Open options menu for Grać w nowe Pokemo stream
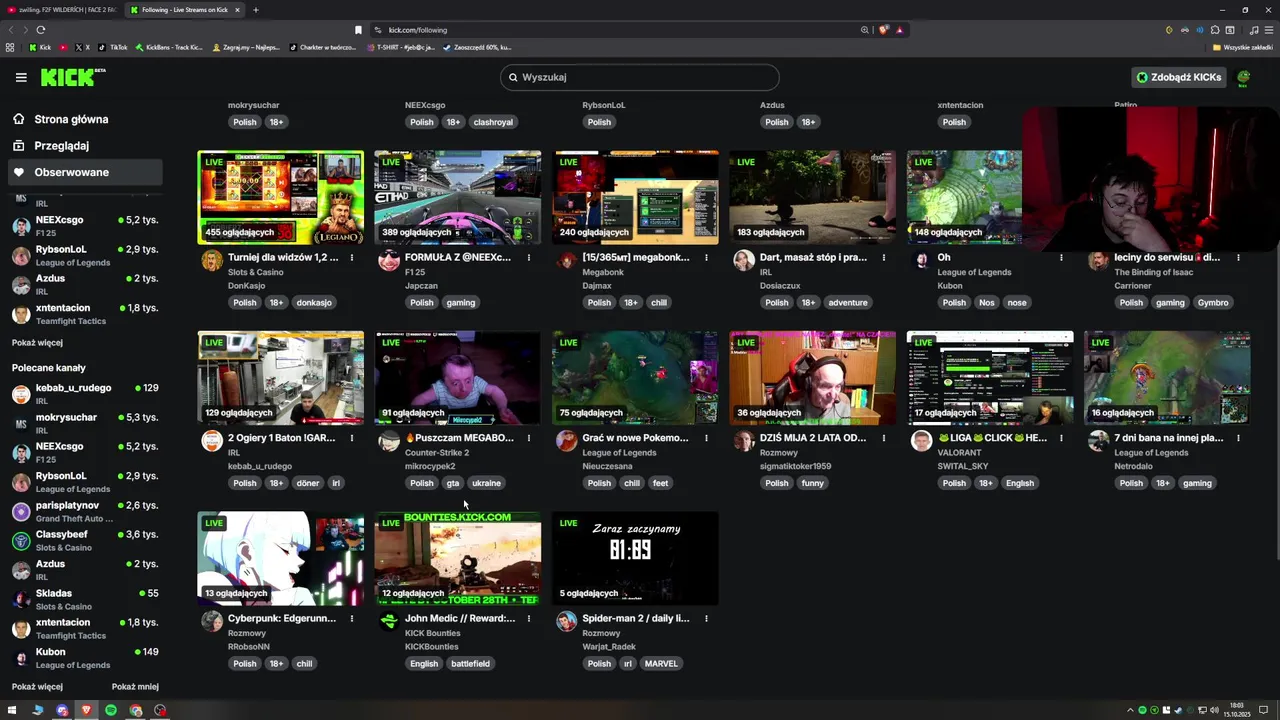 click(706, 438)
